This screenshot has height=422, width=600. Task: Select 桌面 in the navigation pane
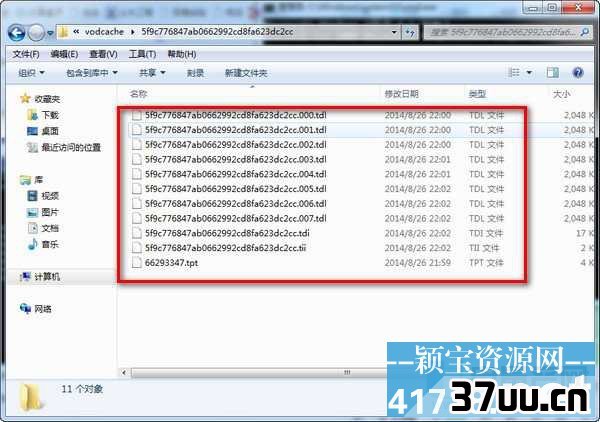click(x=50, y=131)
